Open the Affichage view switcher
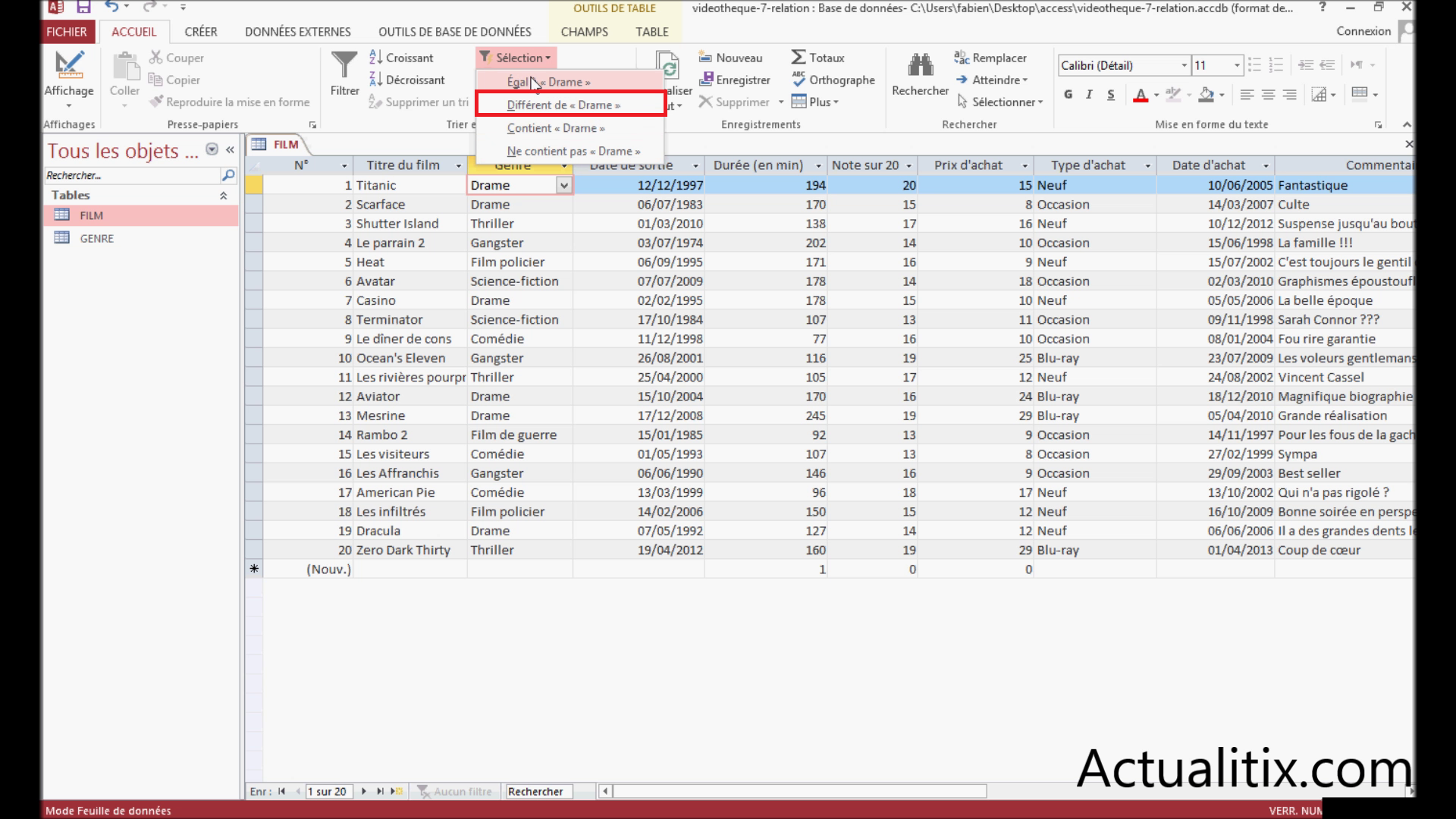1456x819 pixels. point(68,80)
